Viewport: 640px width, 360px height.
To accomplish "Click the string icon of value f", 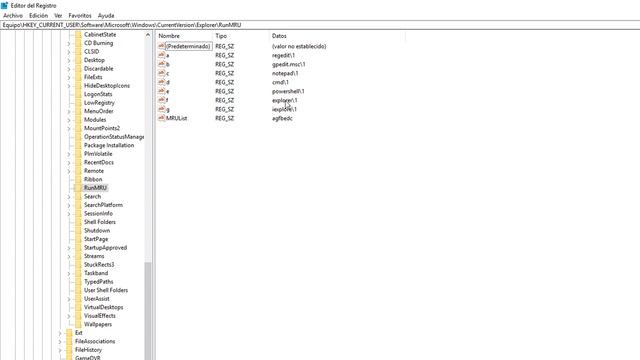I will (x=162, y=100).
